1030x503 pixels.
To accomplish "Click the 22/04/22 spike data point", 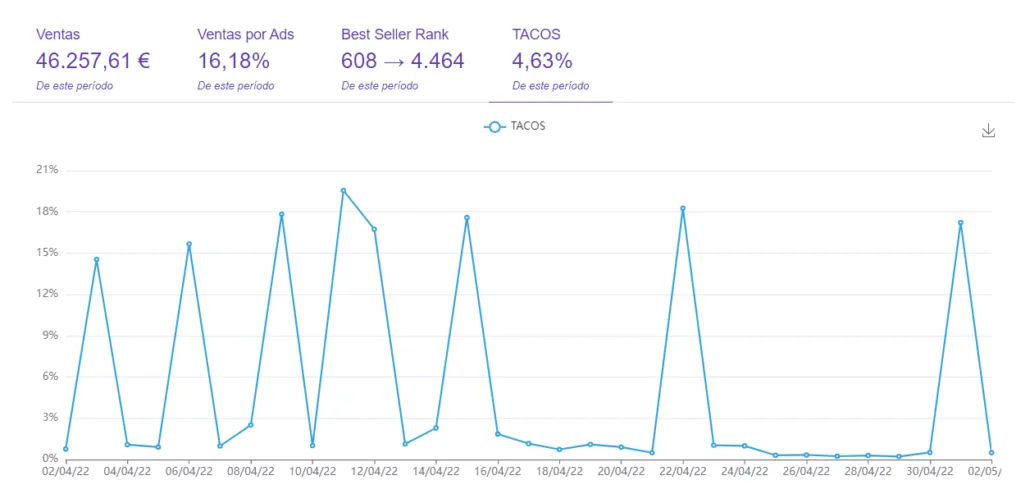I will tap(683, 208).
